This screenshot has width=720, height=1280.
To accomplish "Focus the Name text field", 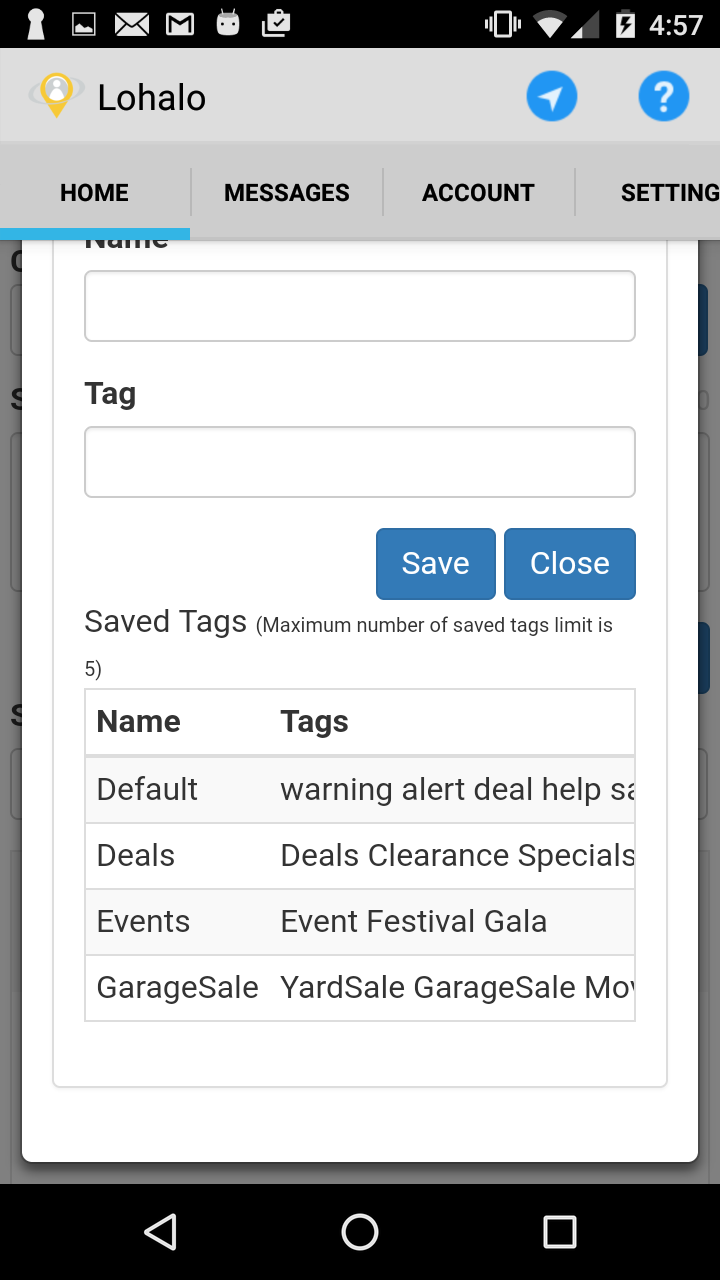I will 360,306.
